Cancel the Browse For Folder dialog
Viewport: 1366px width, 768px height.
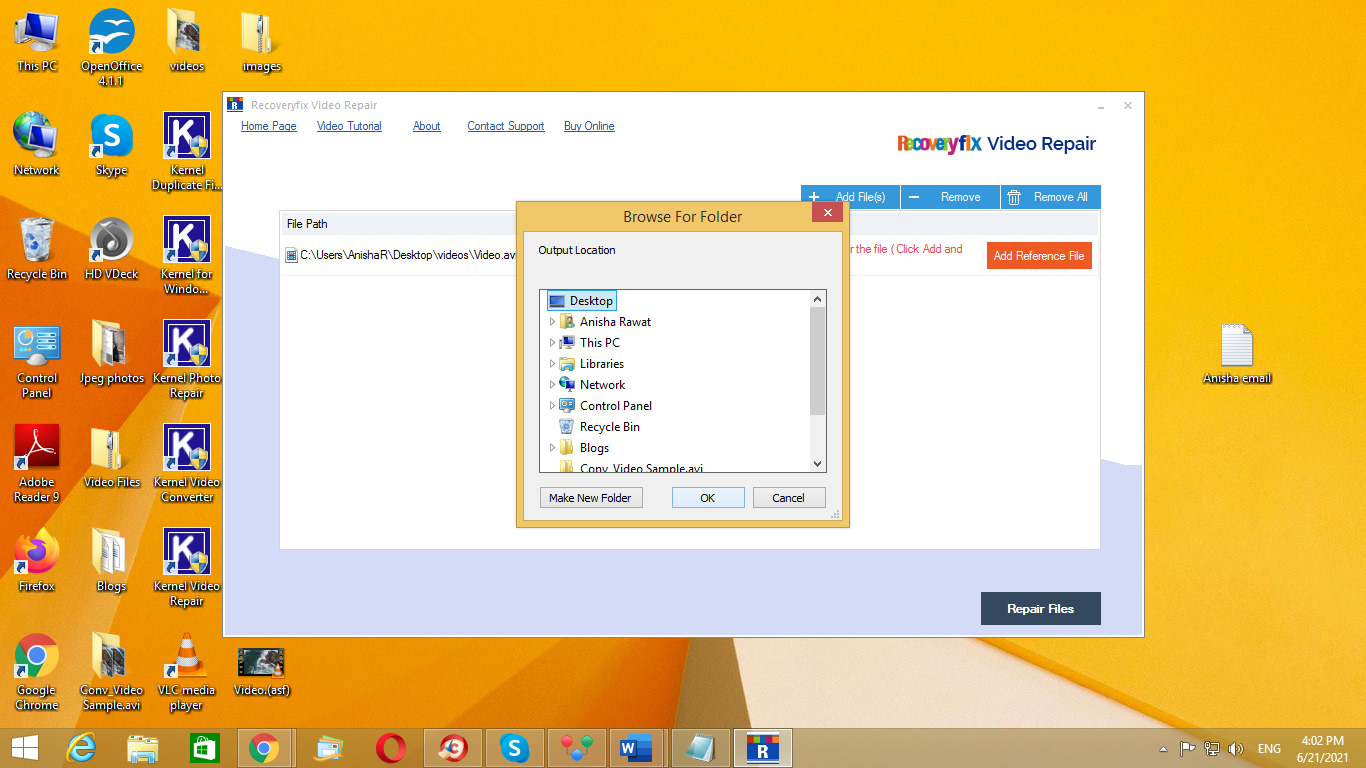click(788, 498)
